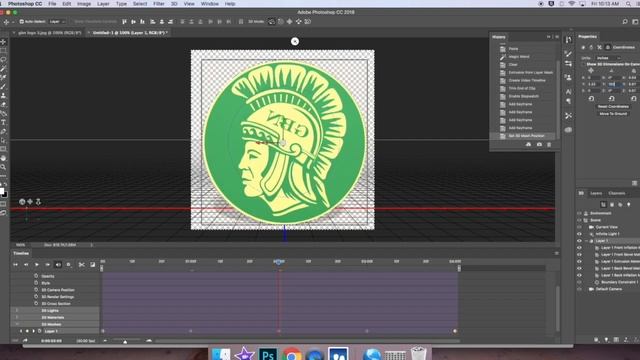Screen dimensions: 640x360
Task: Filter 3D panel by meshes icon
Action: [612, 204]
